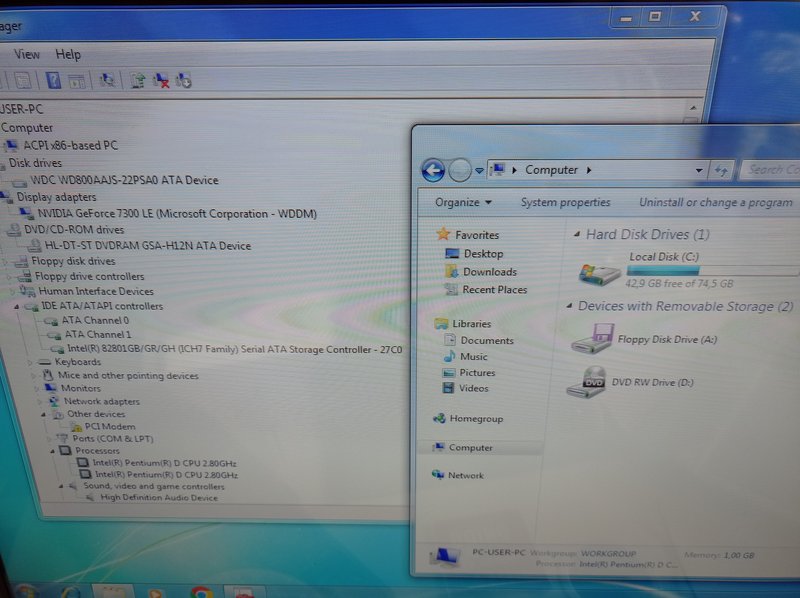This screenshot has height=598, width=800.
Task: Select Sound, video and game controllers
Action: pyautogui.click(x=154, y=486)
